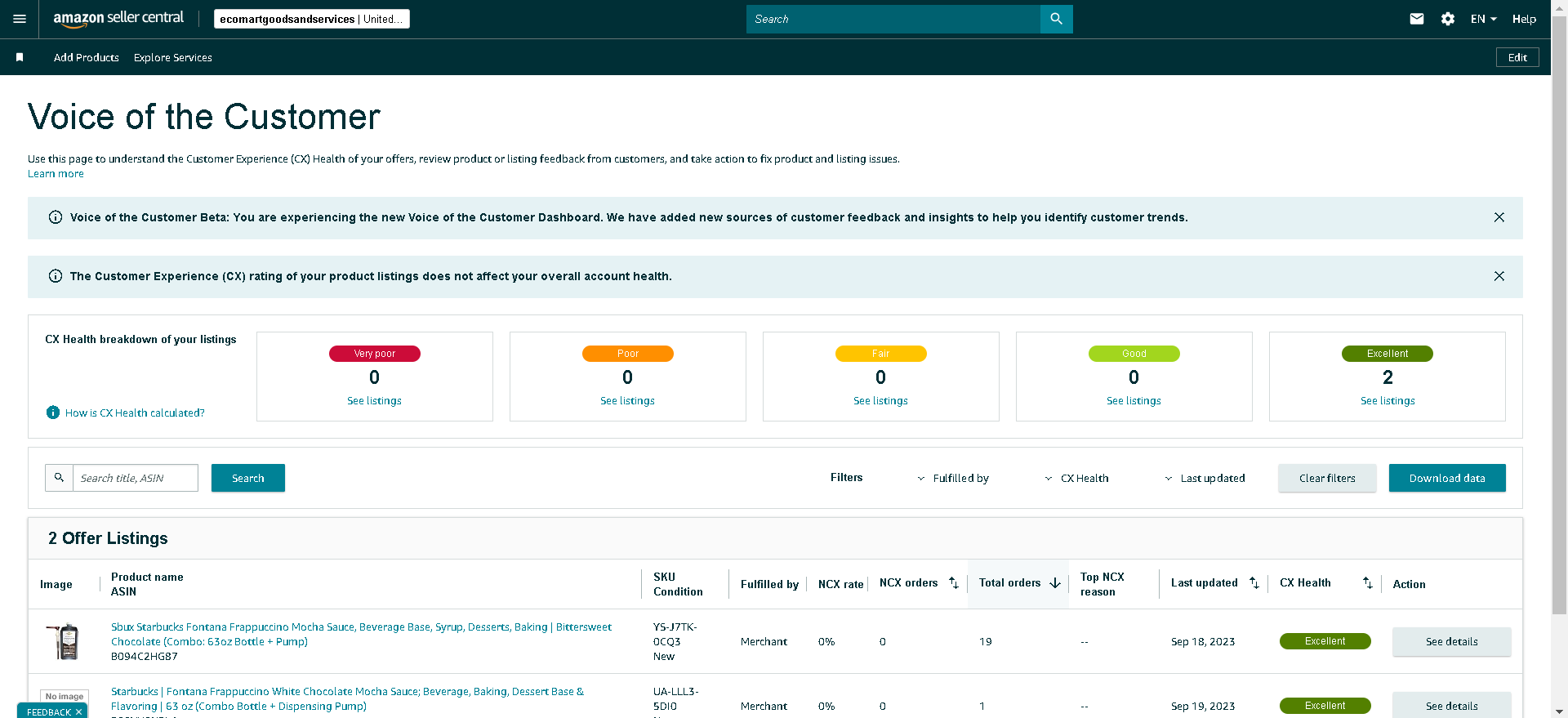This screenshot has width=1568, height=718.
Task: See listings under Good
Action: pyautogui.click(x=1134, y=400)
